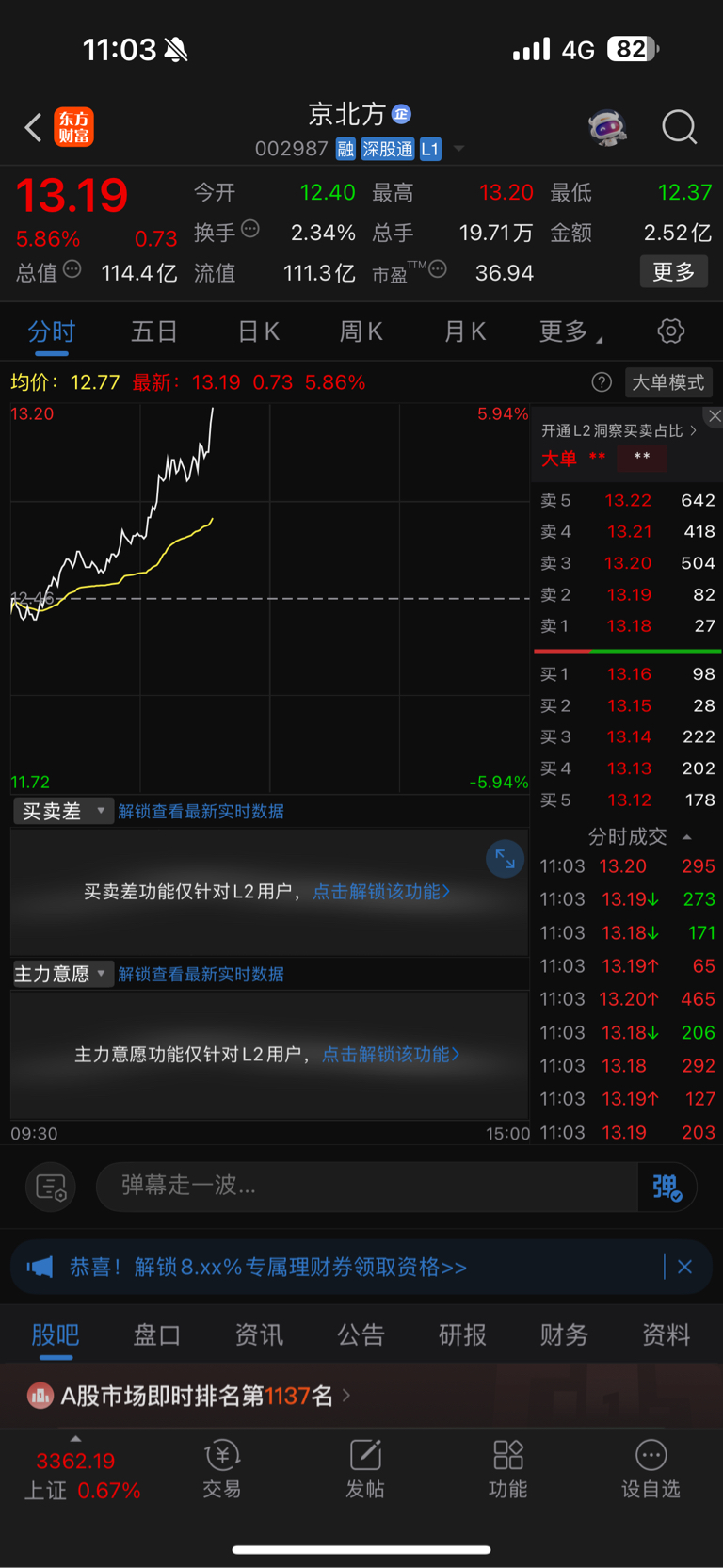Open the 发帖 post icon

pyautogui.click(x=365, y=1469)
